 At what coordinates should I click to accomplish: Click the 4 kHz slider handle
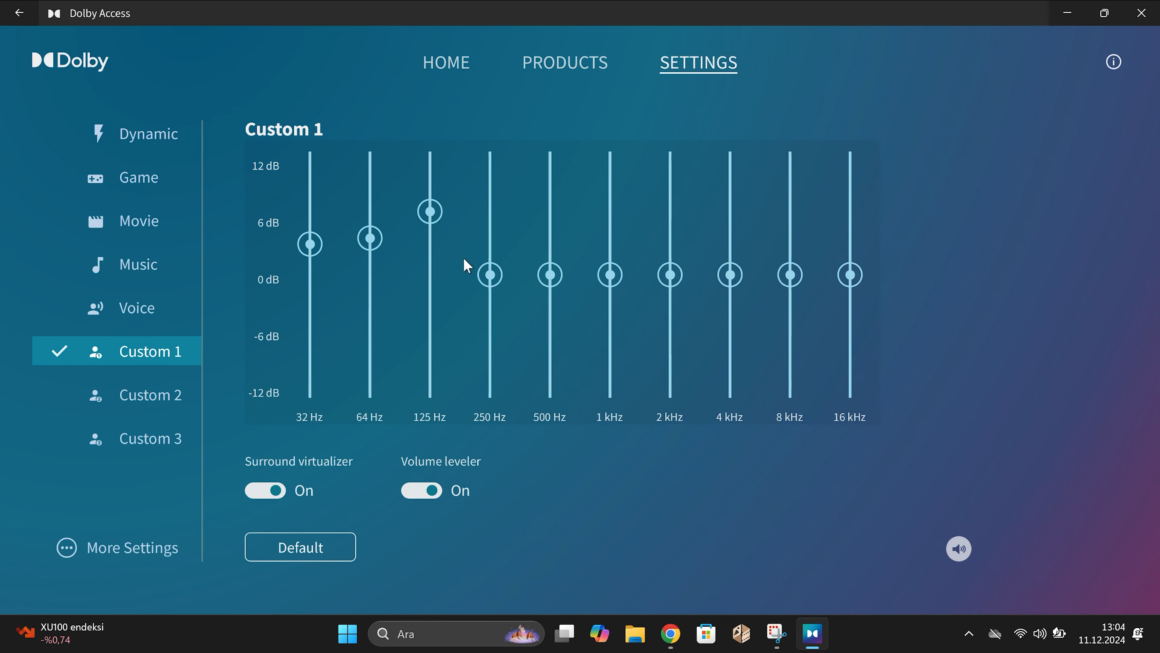coord(730,275)
